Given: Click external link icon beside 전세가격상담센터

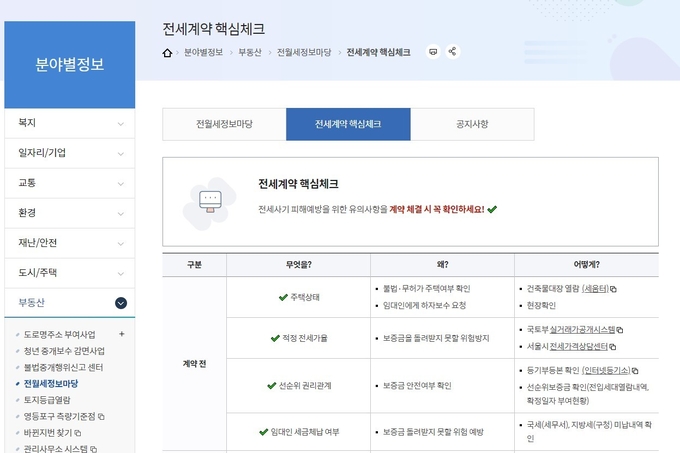Looking at the screenshot, I should 613,346.
